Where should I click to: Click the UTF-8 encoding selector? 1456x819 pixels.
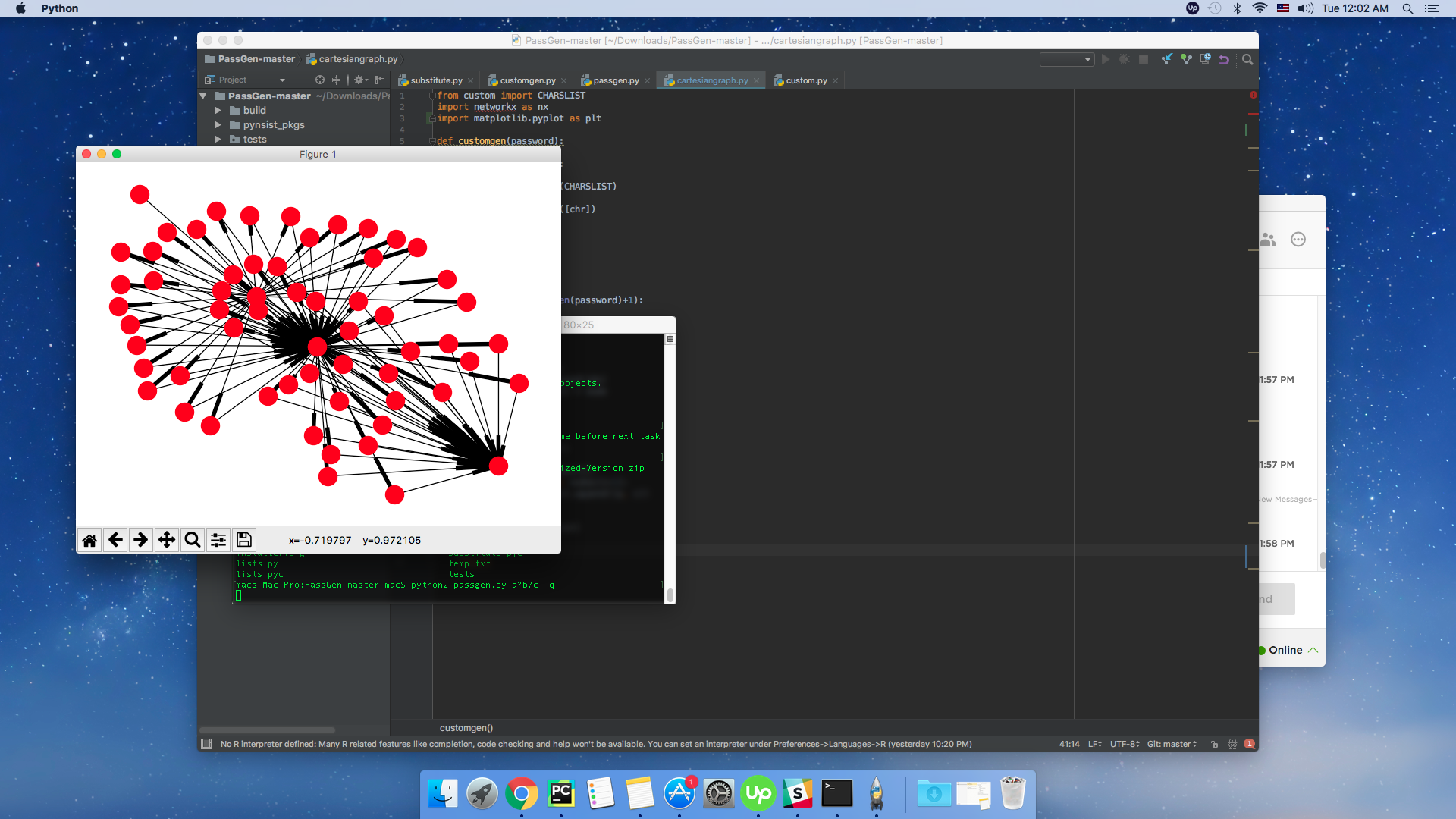[x=1125, y=744]
